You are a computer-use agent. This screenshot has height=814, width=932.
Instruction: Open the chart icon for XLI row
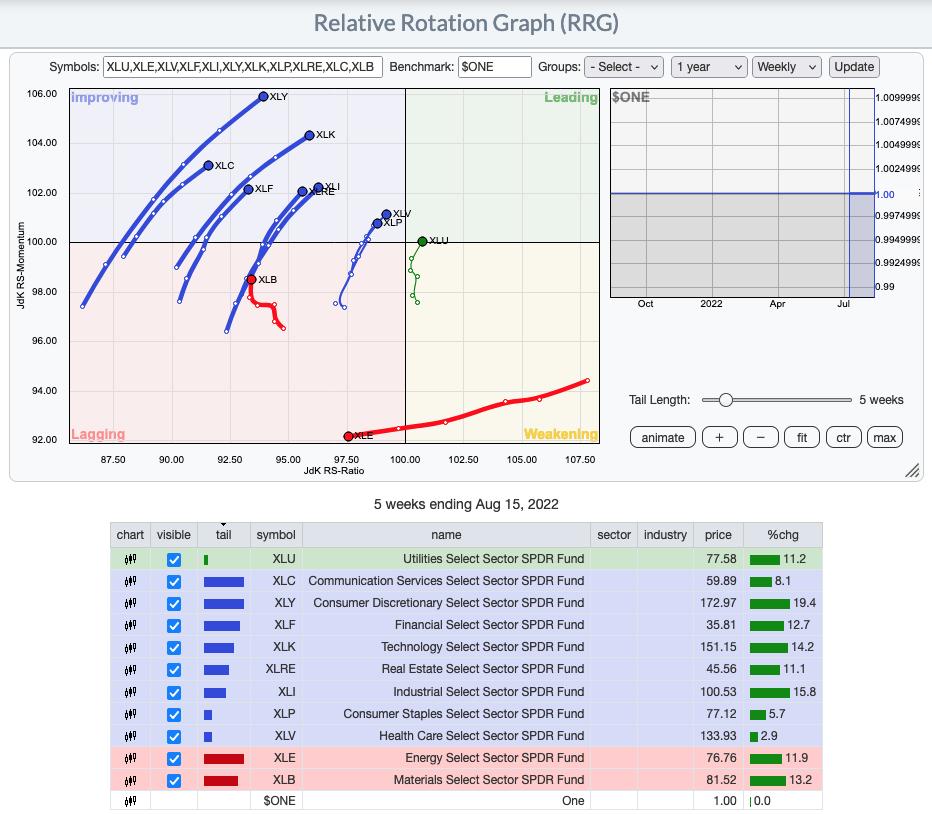pos(130,692)
